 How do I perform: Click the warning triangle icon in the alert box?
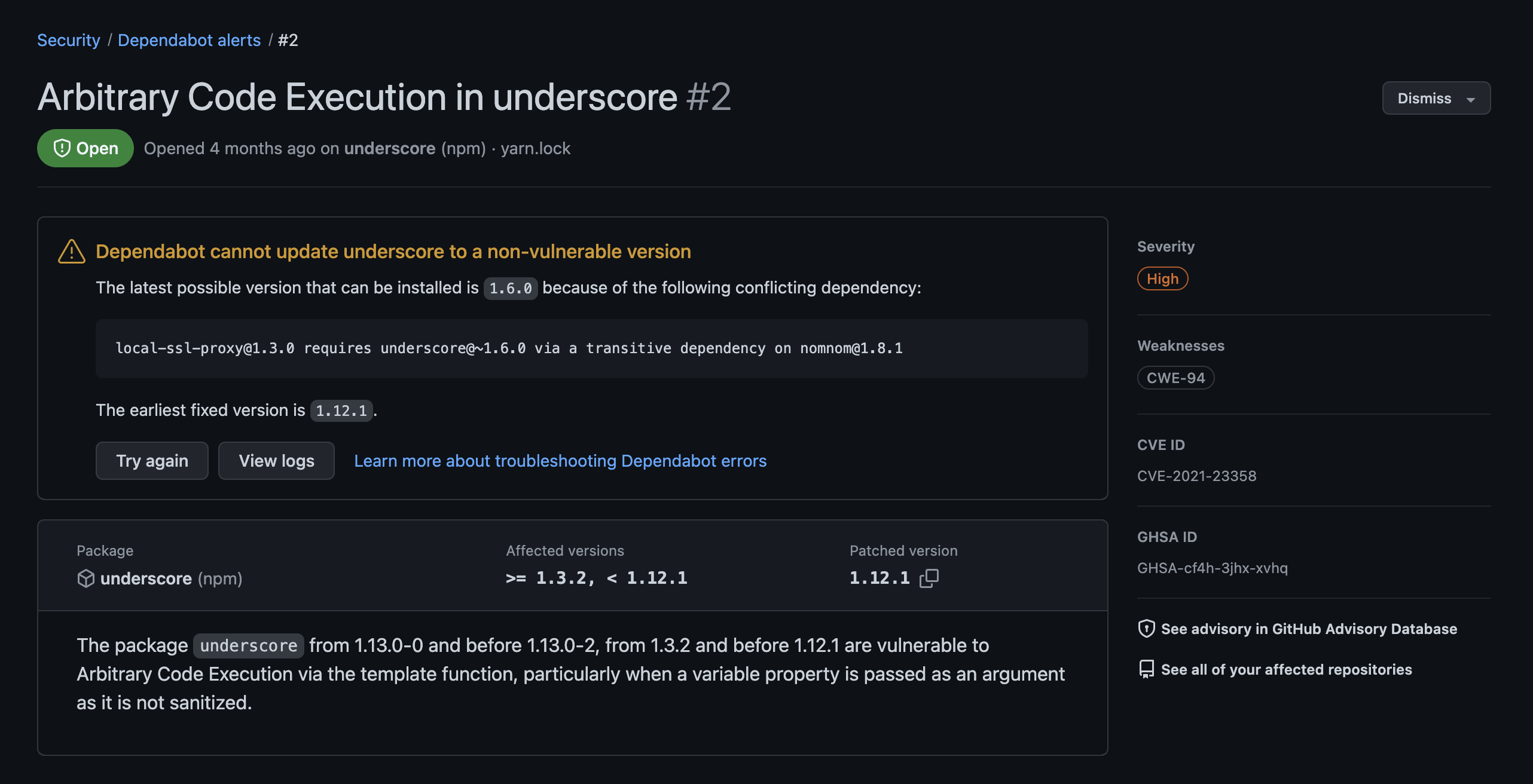(71, 252)
